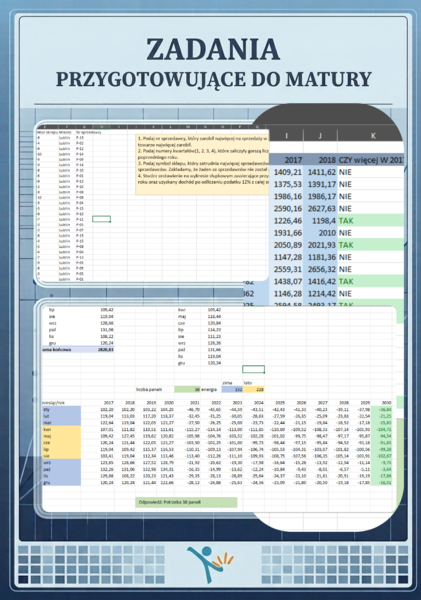Select the cell with value 1411,62
The width and height of the screenshot is (421, 600).
point(320,172)
